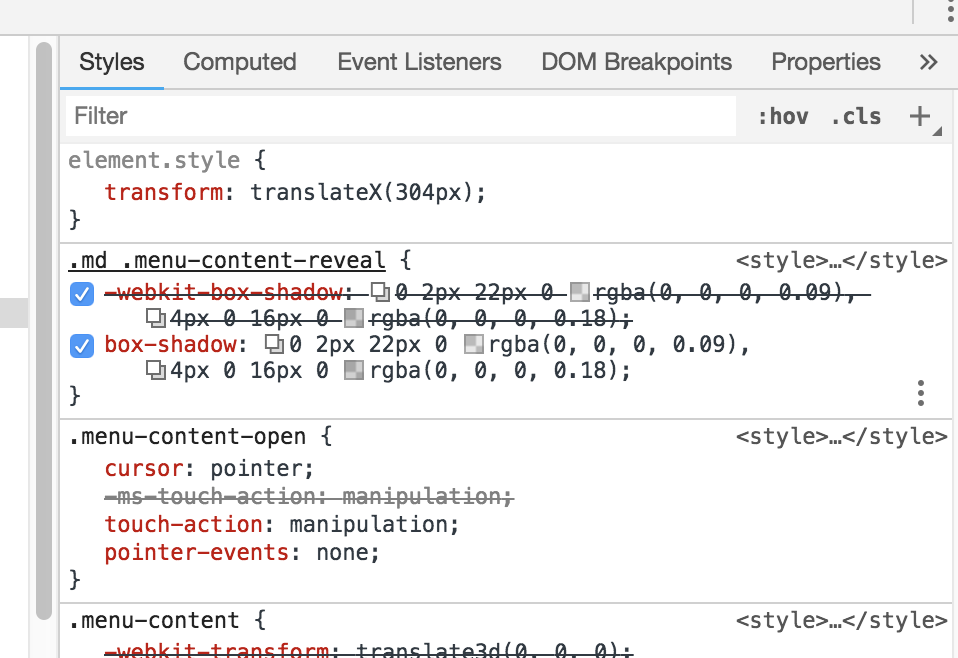Toggle element state with :hov
Image resolution: width=958 pixels, height=658 pixels.
pos(783,116)
